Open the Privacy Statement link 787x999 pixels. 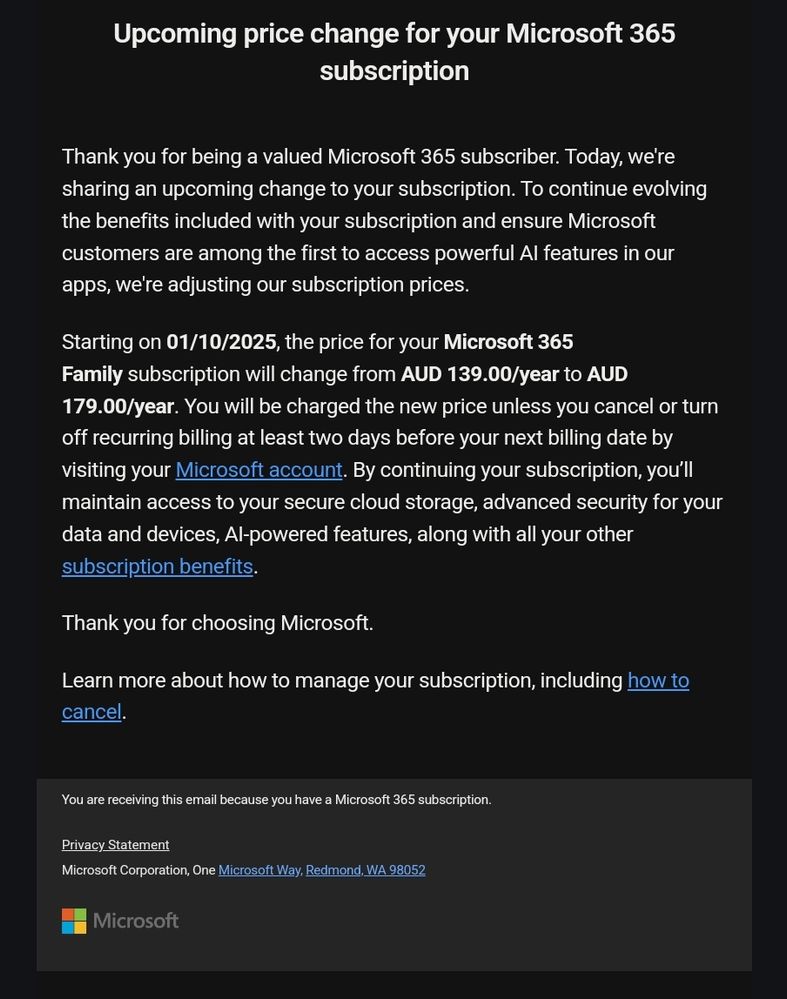(x=115, y=845)
